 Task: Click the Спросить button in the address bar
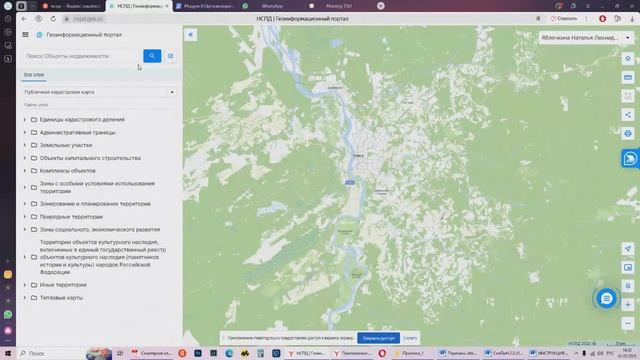pos(564,19)
